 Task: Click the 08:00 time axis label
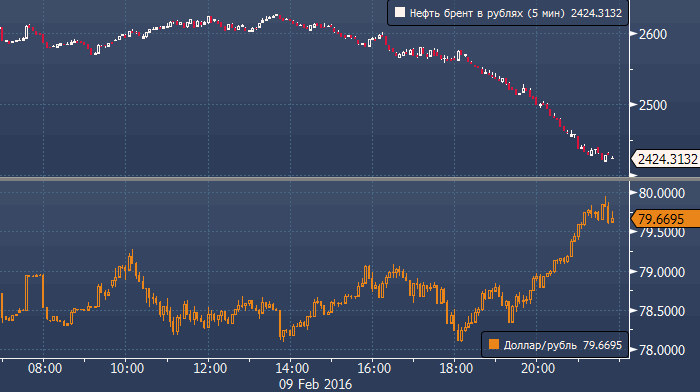pyautogui.click(x=45, y=368)
